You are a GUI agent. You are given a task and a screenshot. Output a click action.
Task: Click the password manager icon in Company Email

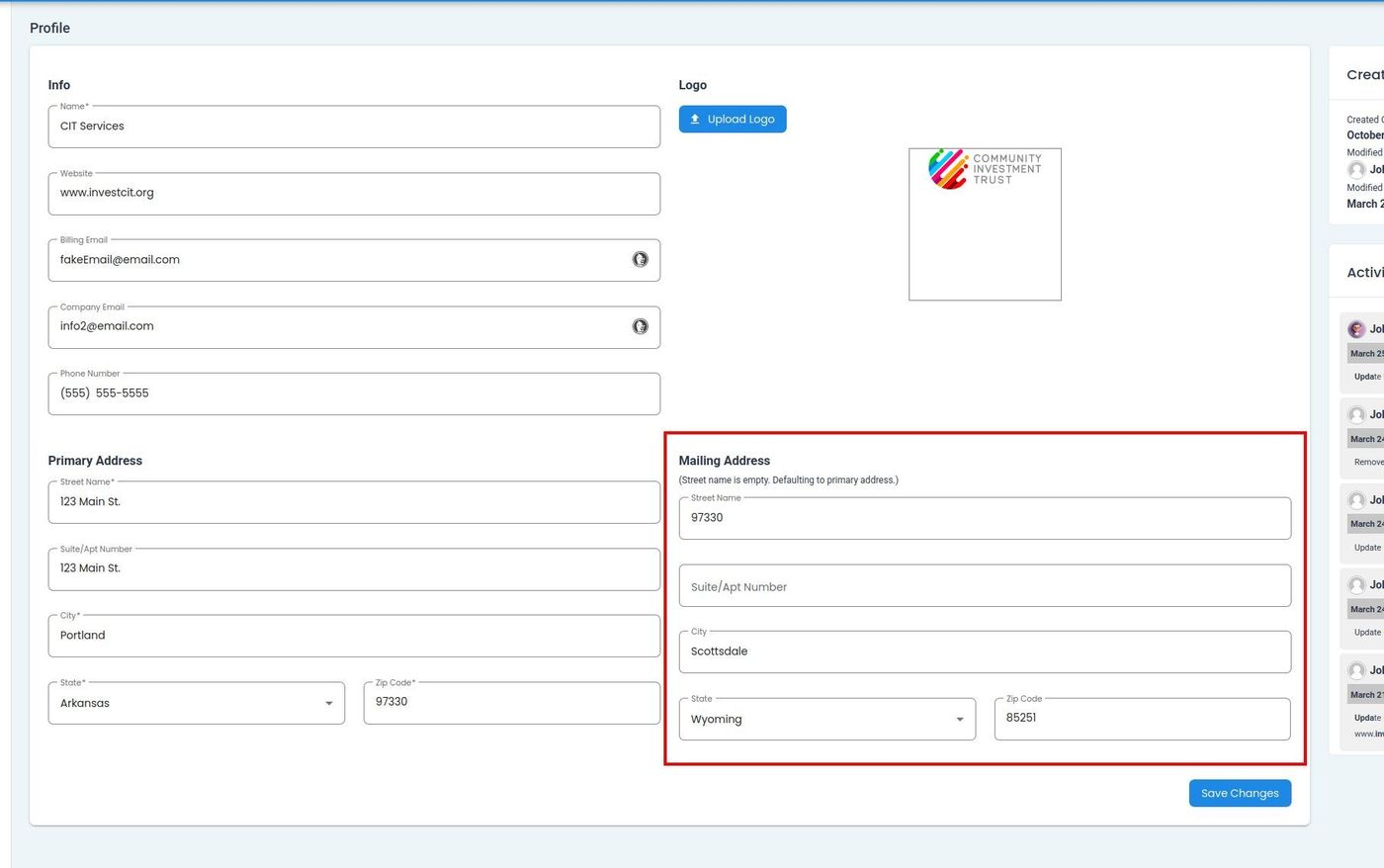tap(640, 326)
